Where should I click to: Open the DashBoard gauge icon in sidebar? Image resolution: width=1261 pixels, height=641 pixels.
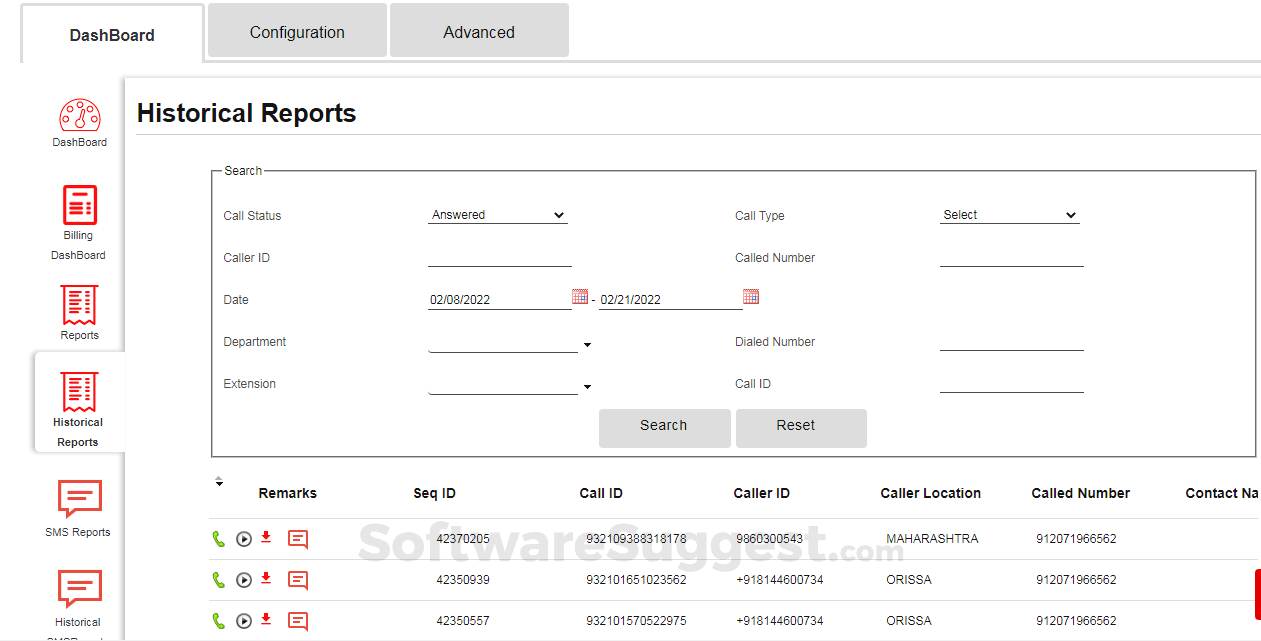[x=79, y=117]
